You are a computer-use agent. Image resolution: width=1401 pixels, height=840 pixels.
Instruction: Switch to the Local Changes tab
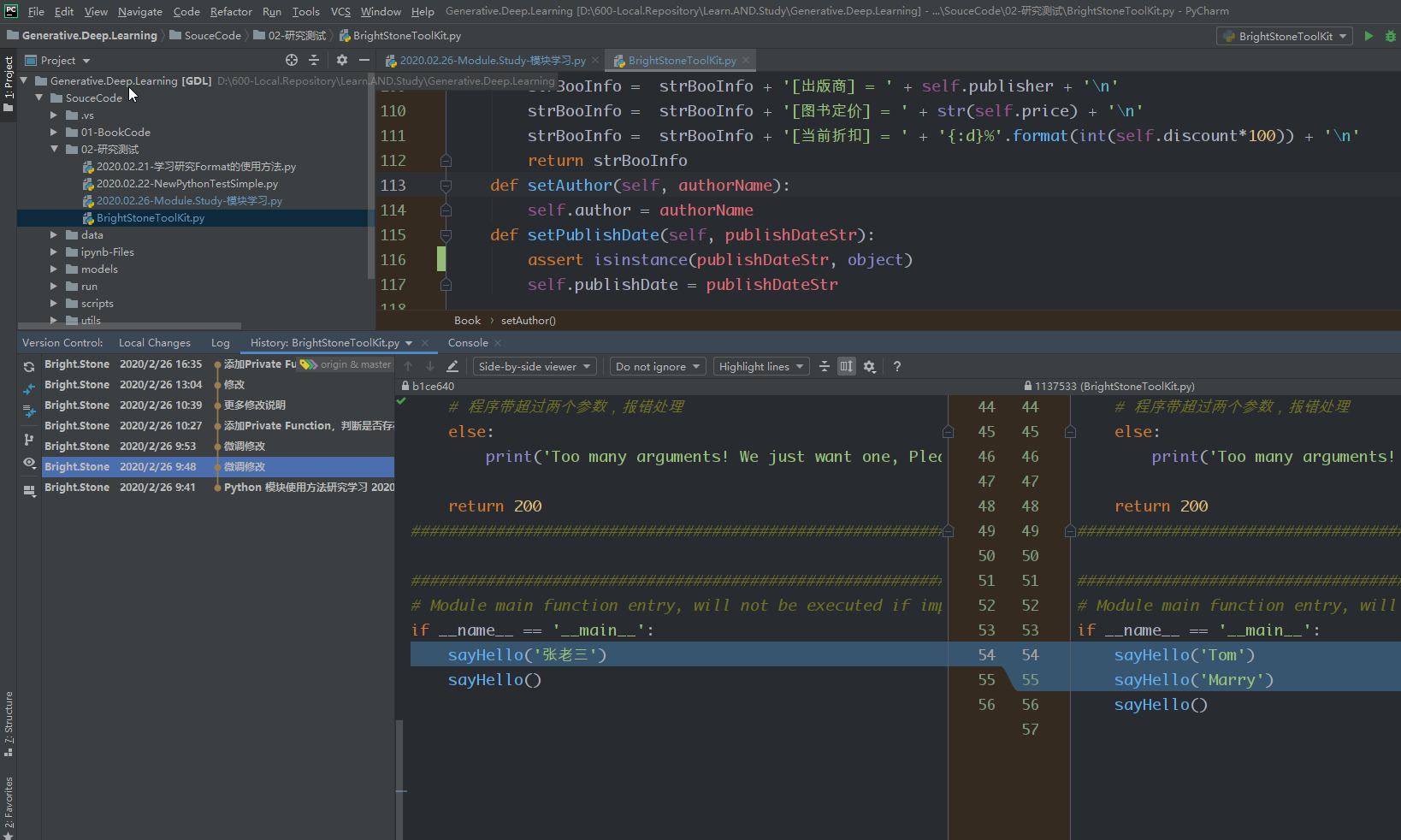tap(154, 343)
